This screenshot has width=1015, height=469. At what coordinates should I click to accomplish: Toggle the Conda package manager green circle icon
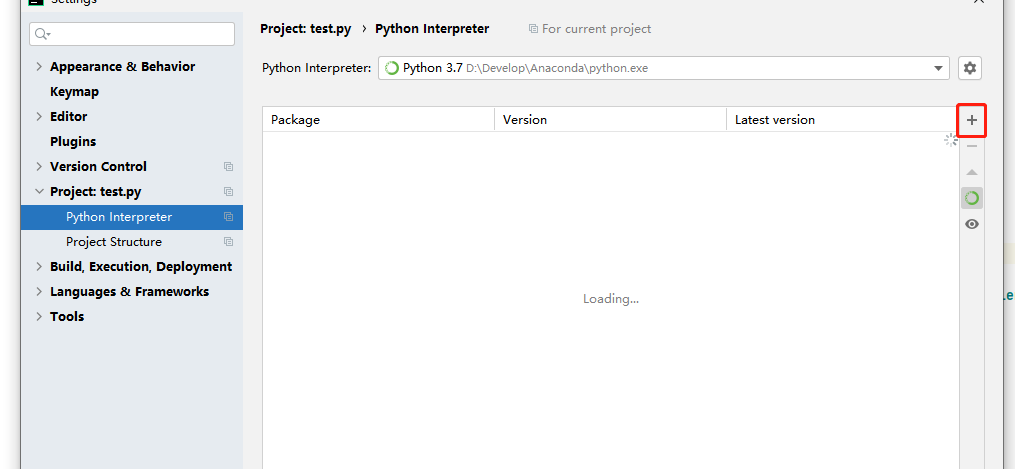point(972,198)
